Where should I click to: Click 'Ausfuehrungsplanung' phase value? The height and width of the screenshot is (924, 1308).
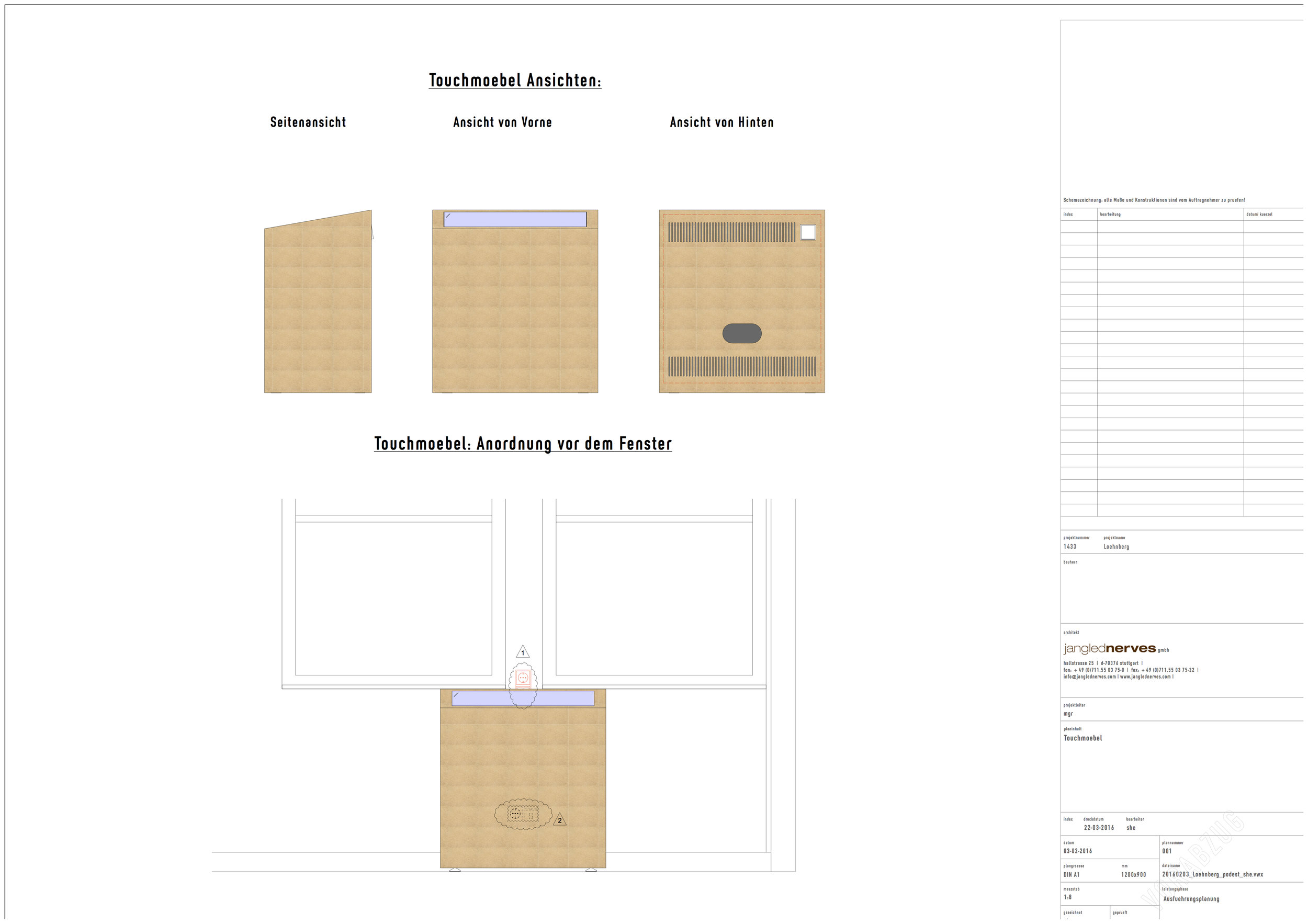(x=1191, y=899)
